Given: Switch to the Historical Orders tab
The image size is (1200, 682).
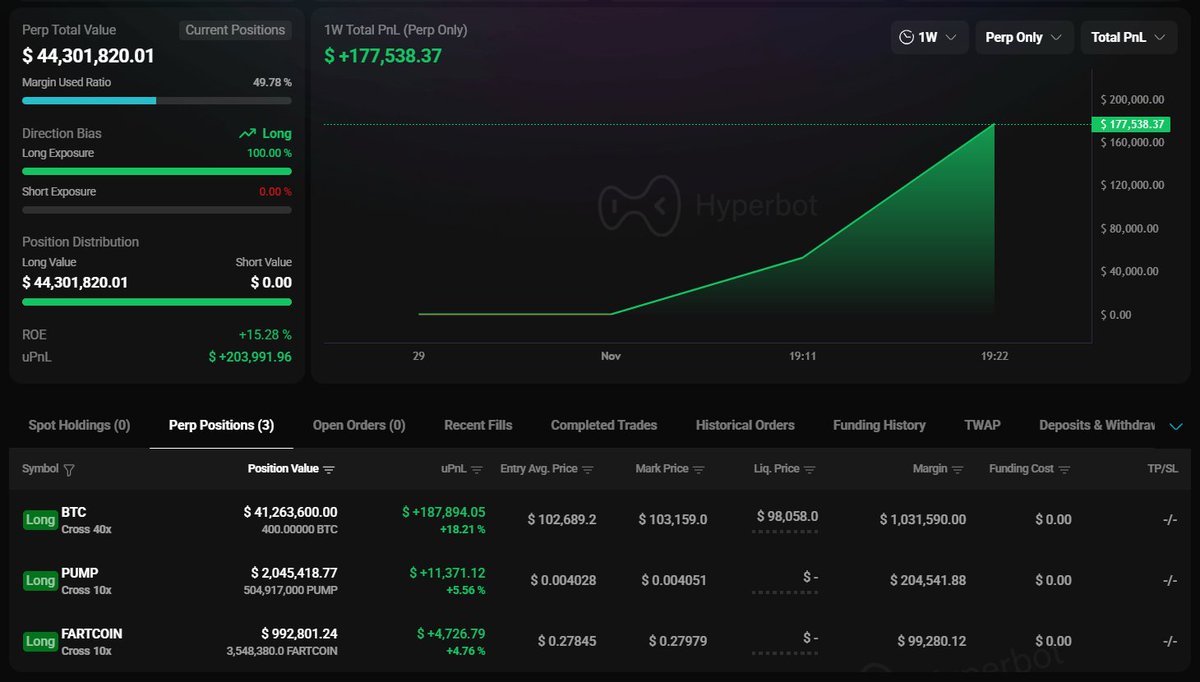Looking at the screenshot, I should [745, 425].
